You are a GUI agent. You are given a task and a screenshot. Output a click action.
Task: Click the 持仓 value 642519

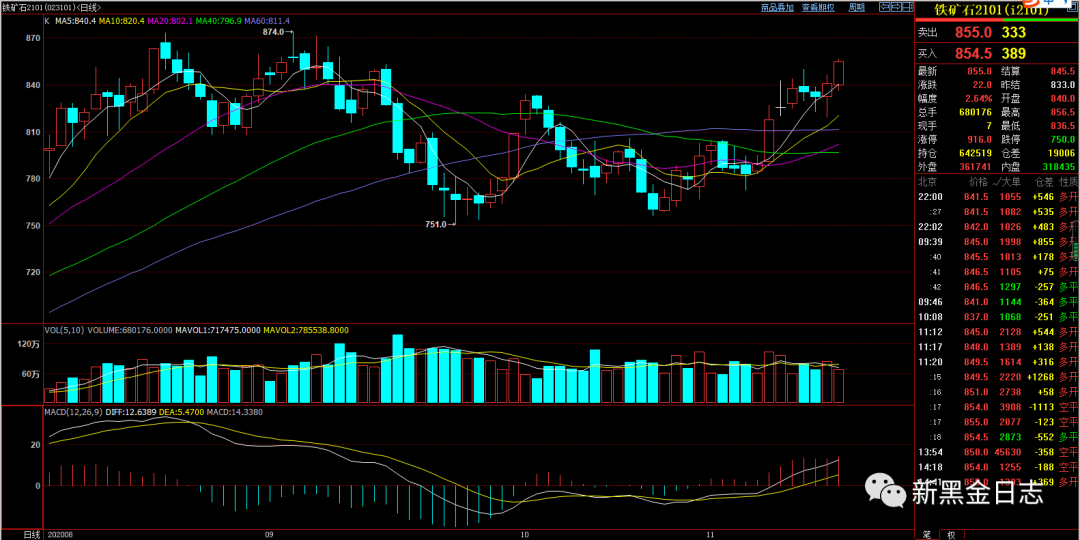point(975,153)
